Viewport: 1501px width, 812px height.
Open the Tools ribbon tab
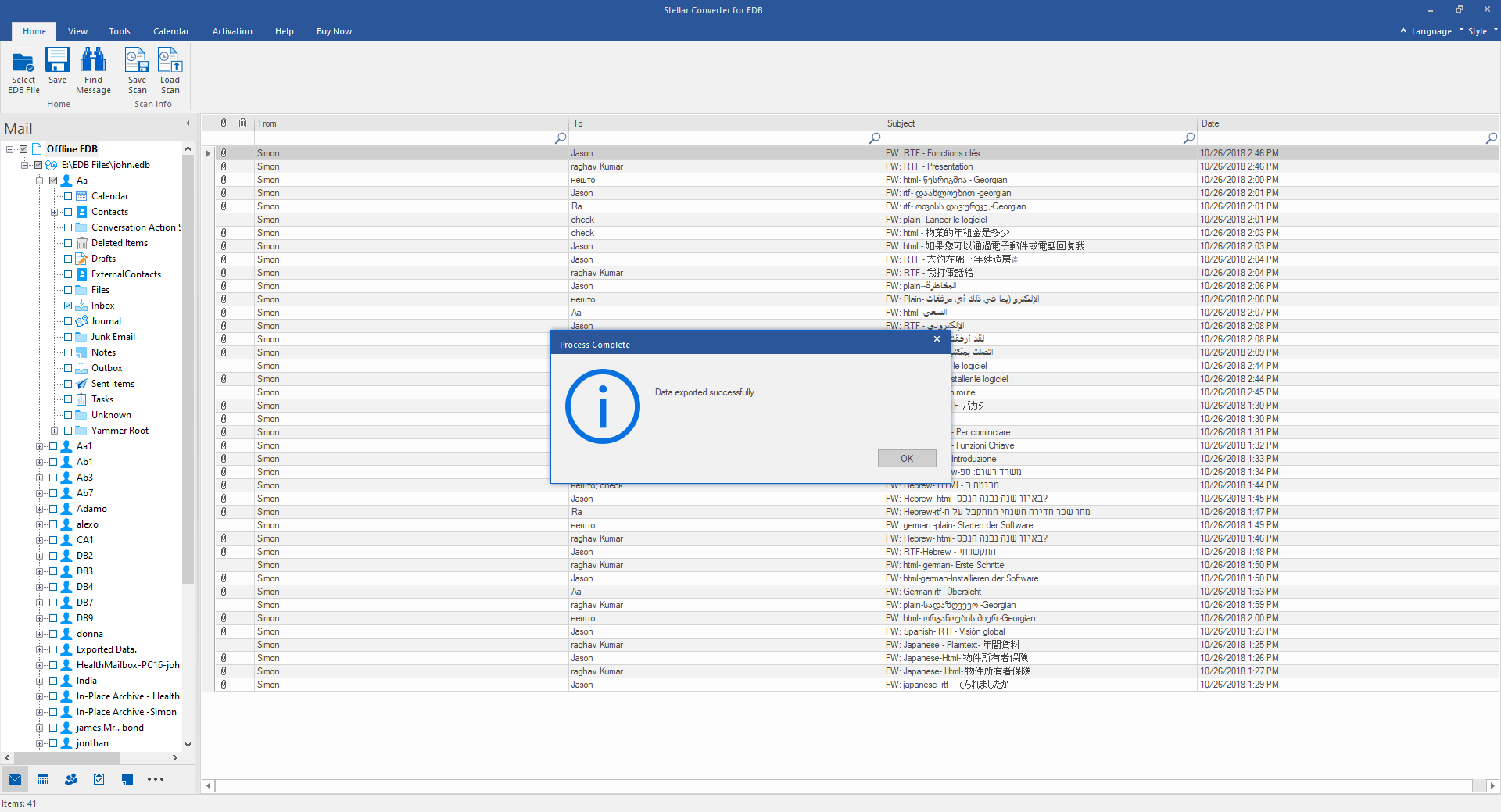120,31
